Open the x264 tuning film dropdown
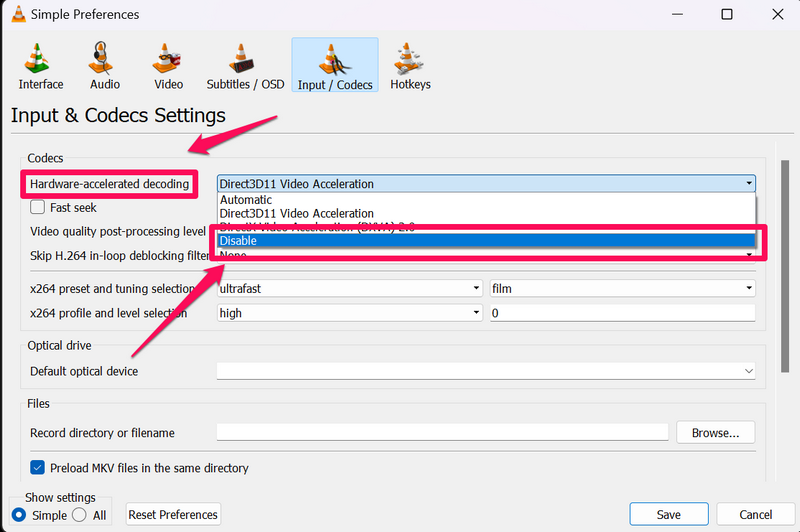This screenshot has height=532, width=800. coord(621,288)
